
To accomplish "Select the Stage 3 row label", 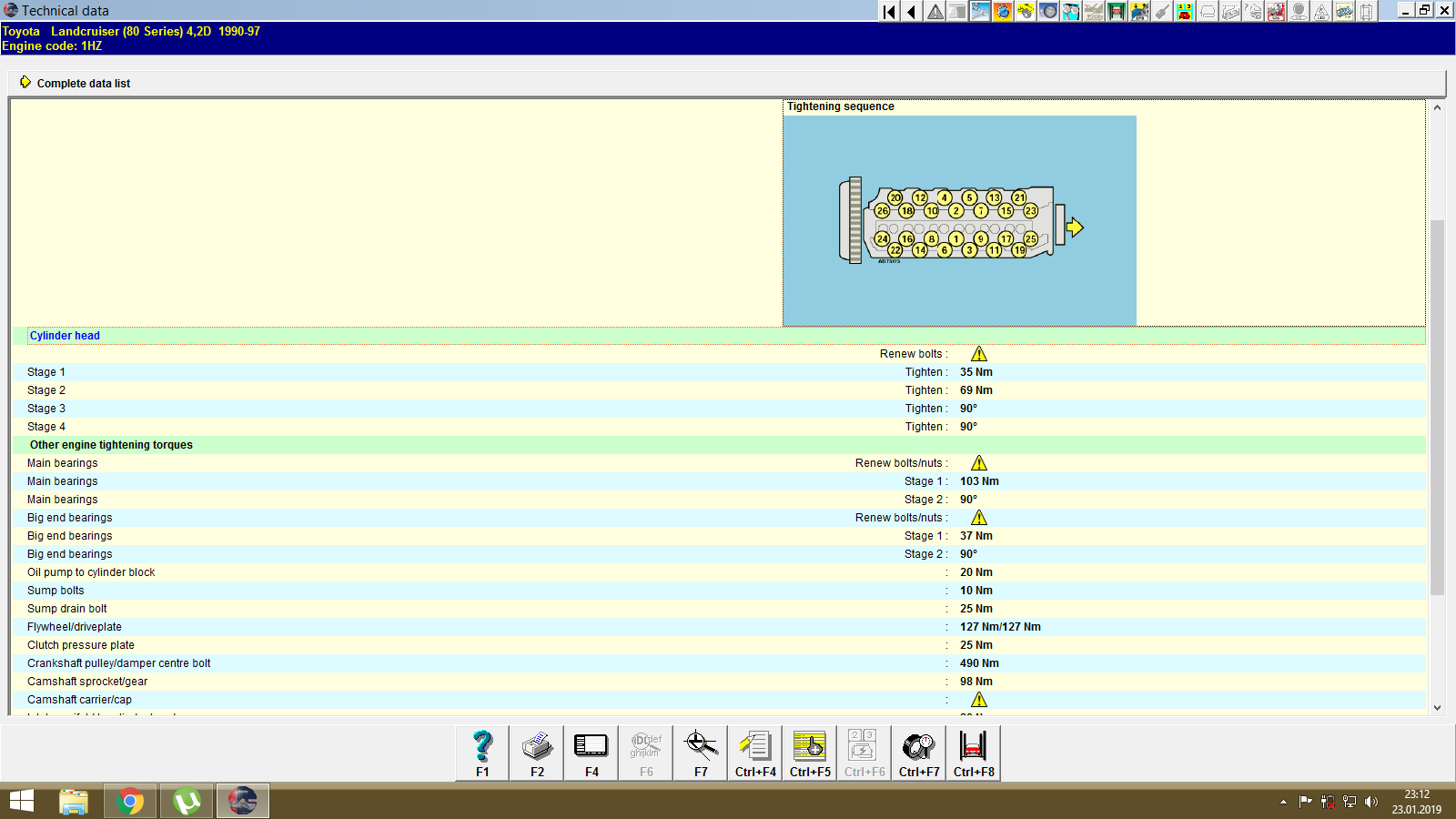I will click(x=46, y=409).
